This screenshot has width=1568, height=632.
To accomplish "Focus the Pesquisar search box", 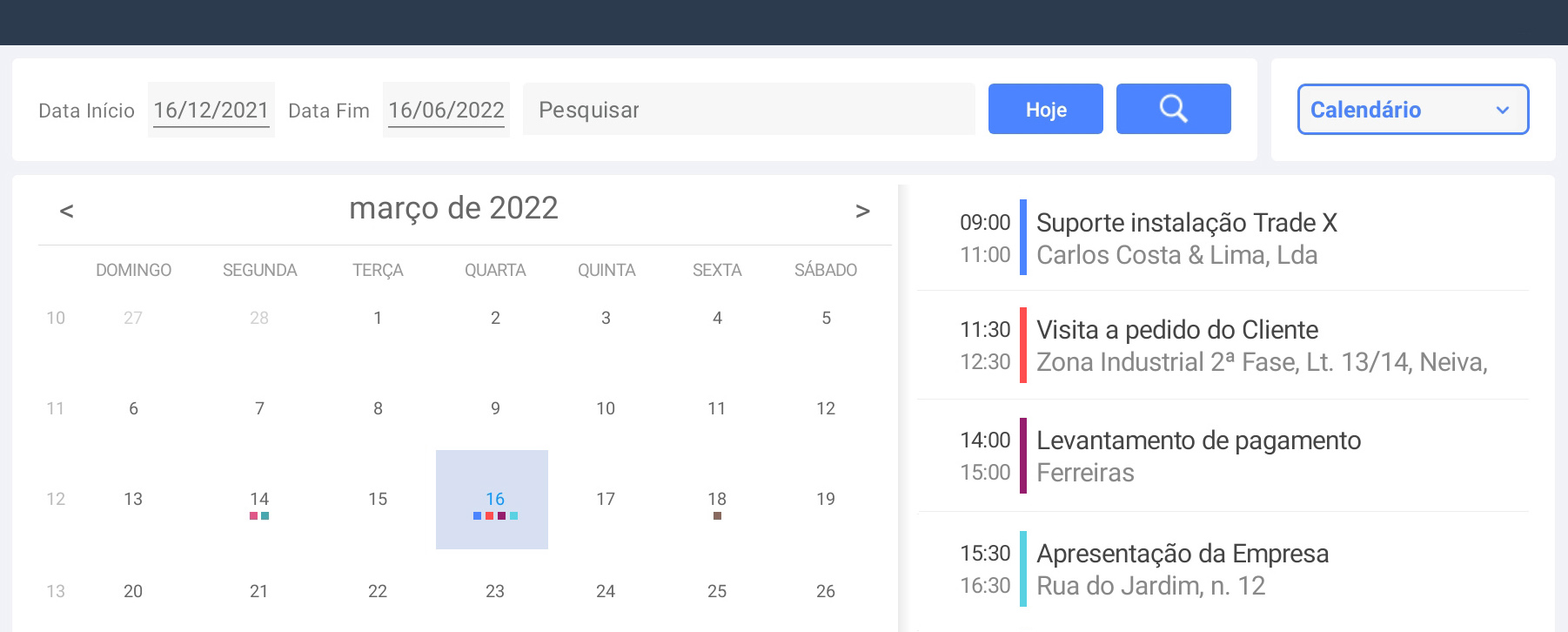I will pos(748,110).
